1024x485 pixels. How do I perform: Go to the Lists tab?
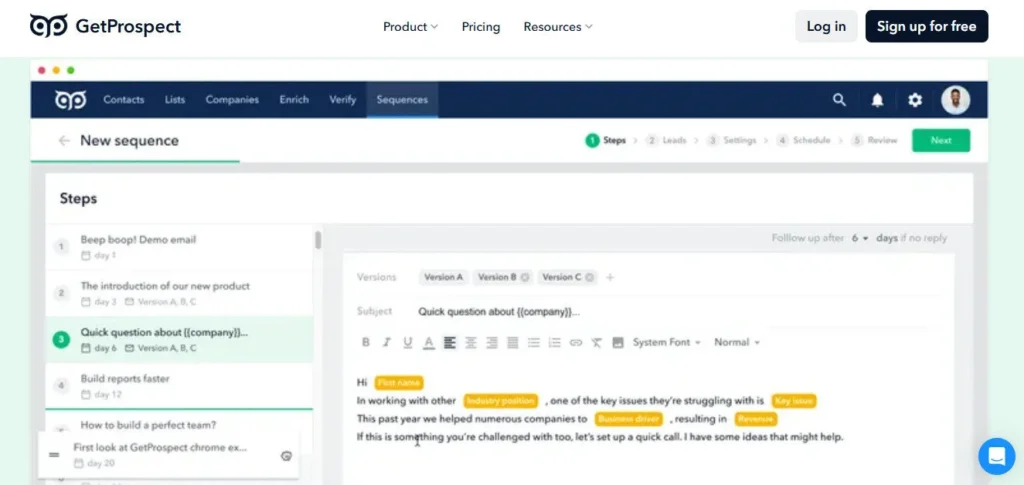point(174,100)
